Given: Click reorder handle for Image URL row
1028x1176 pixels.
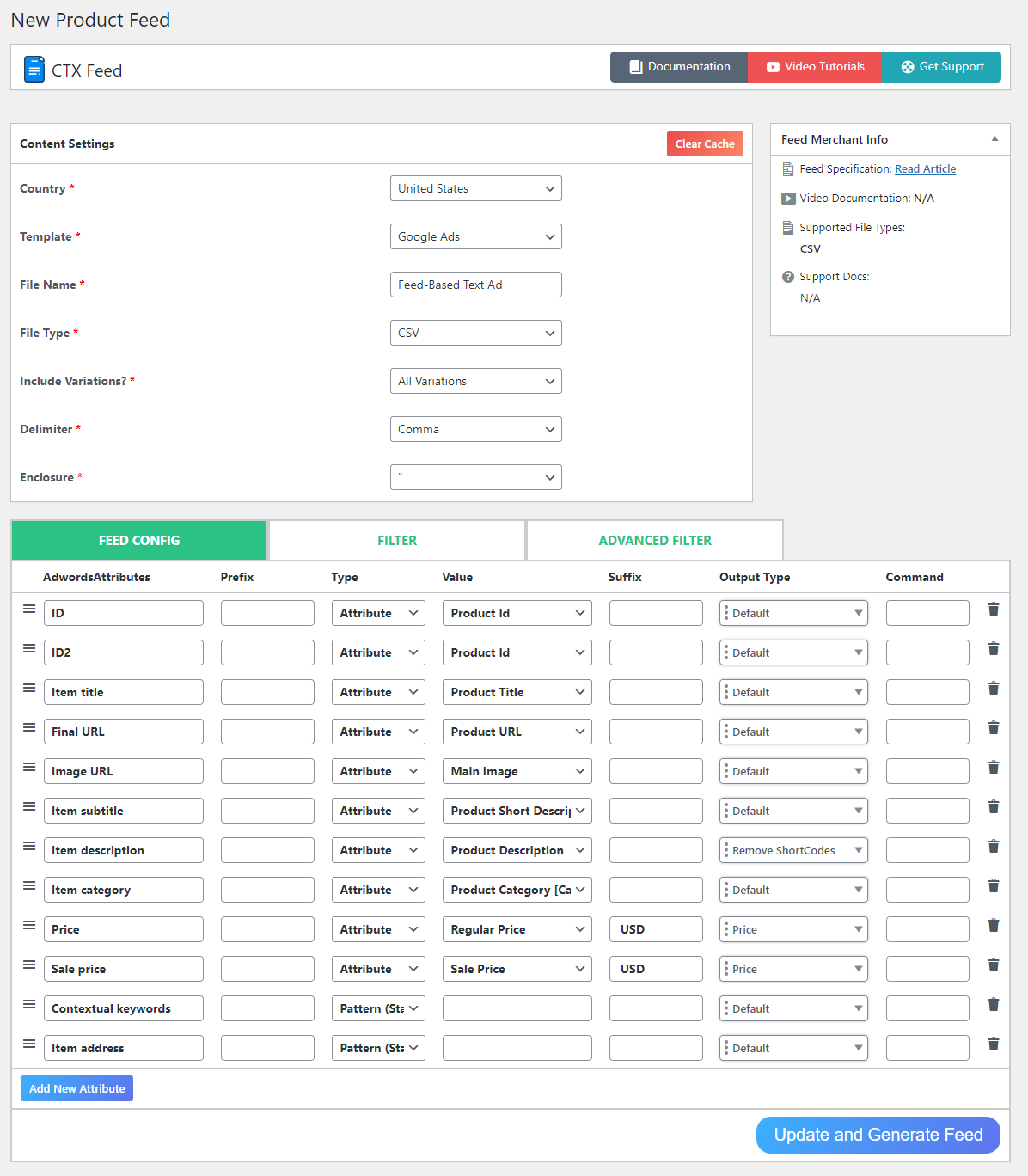Looking at the screenshot, I should [29, 767].
